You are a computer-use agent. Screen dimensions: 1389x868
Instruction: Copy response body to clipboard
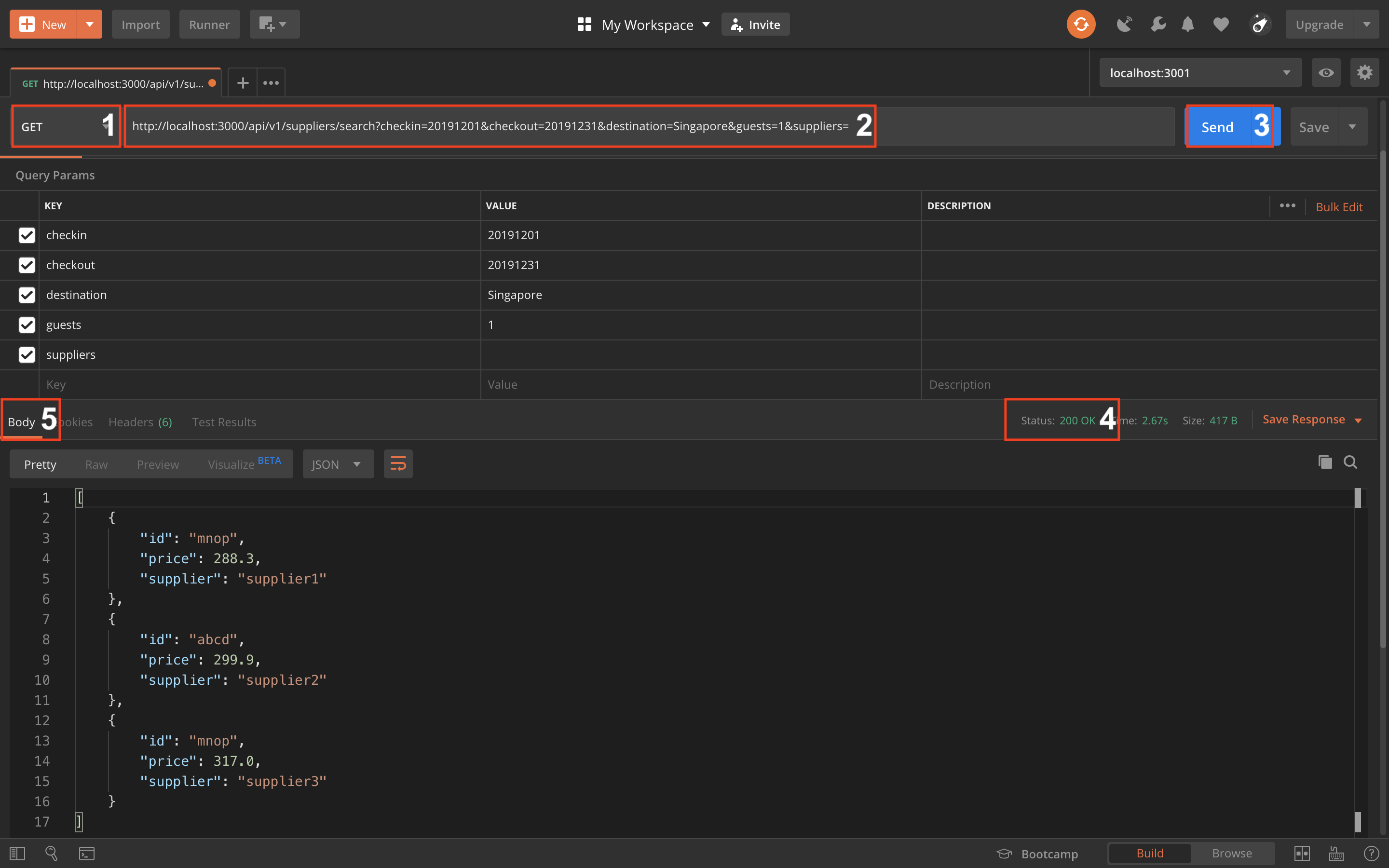(1325, 462)
